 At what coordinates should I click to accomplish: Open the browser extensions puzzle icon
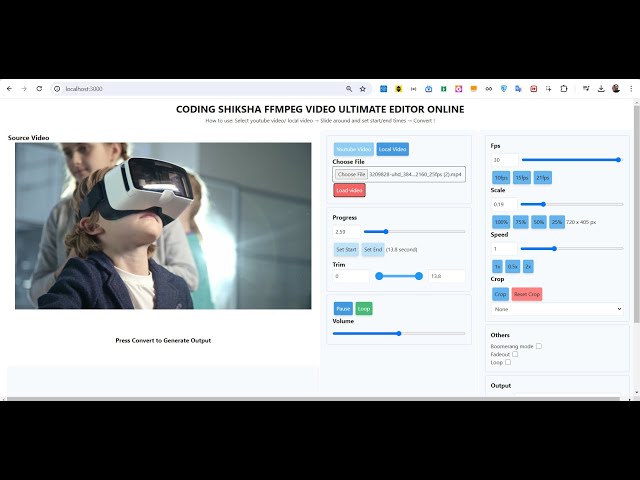[564, 89]
